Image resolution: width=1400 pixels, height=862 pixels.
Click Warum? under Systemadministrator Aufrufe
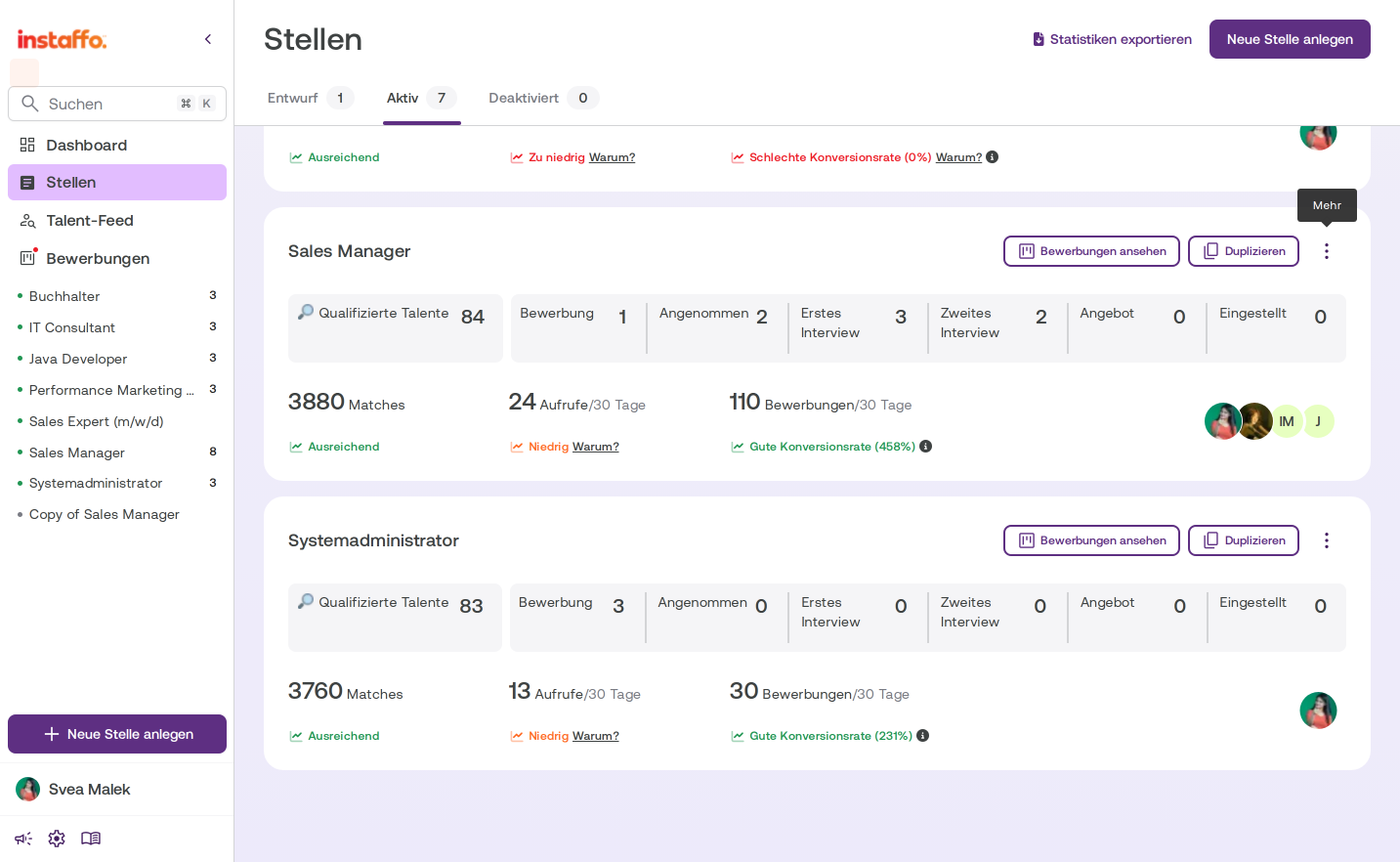[x=596, y=736]
